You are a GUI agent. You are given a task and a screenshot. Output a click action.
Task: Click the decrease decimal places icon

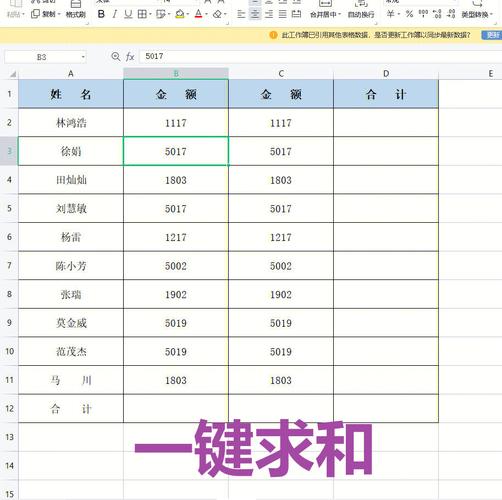click(x=451, y=14)
